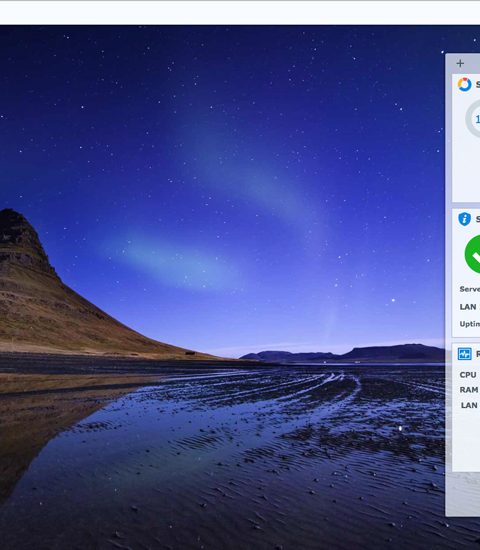The width and height of the screenshot is (480, 550).
Task: Select the RAM label in Resource Monitor
Action: pos(469,390)
